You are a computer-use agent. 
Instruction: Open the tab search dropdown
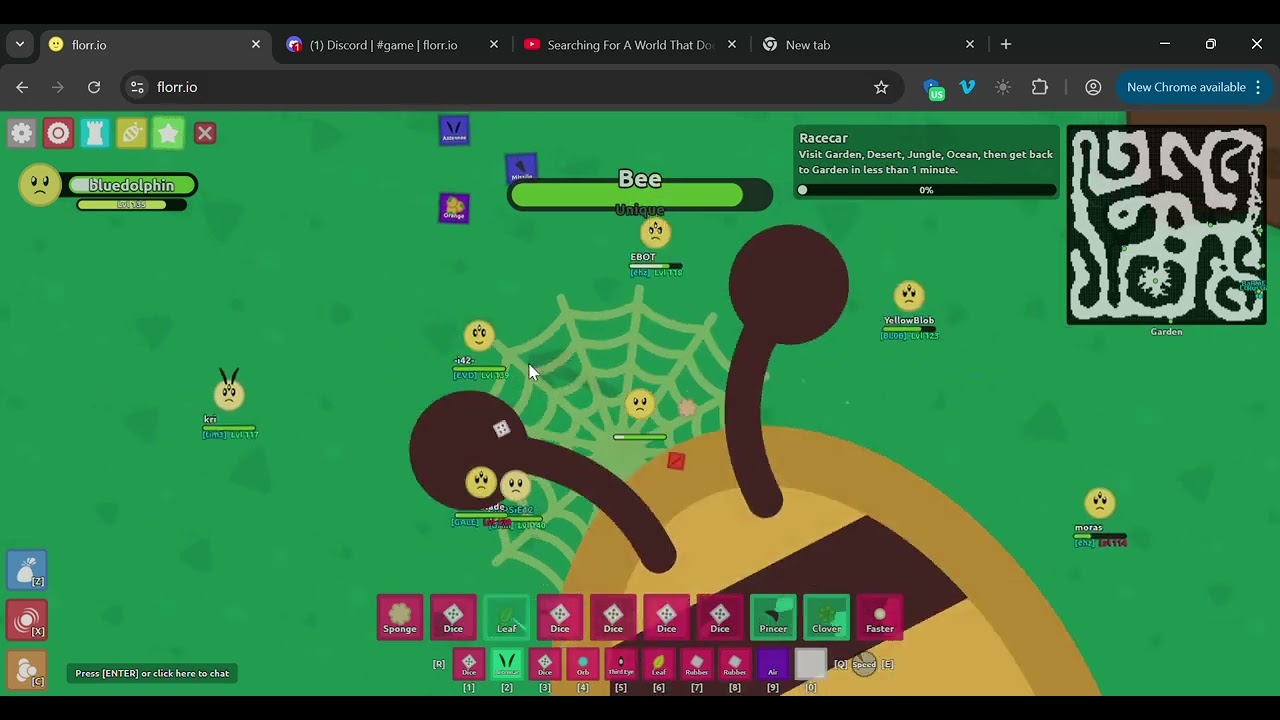20,44
